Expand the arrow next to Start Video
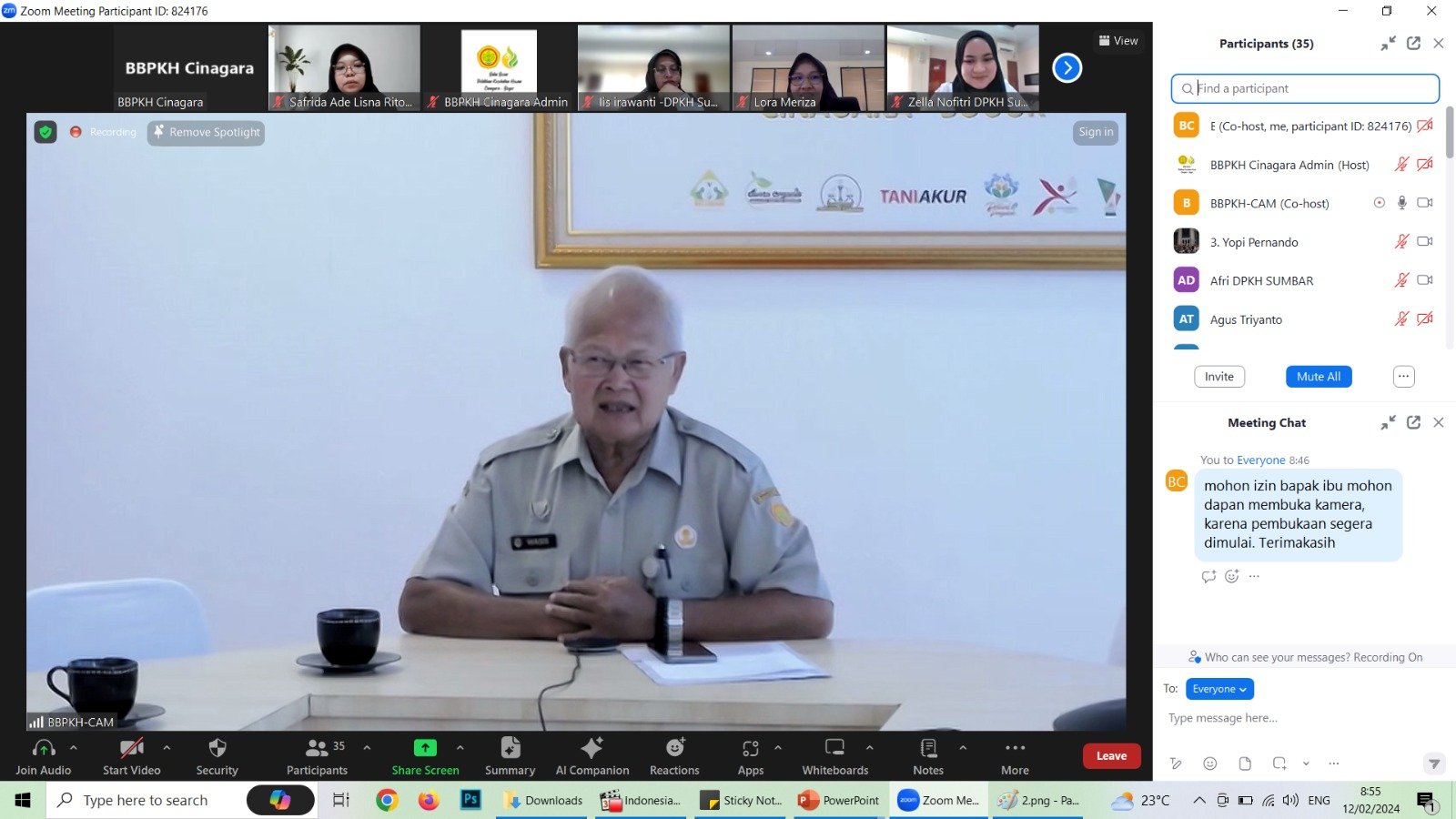The height and width of the screenshot is (819, 1456). click(x=167, y=747)
